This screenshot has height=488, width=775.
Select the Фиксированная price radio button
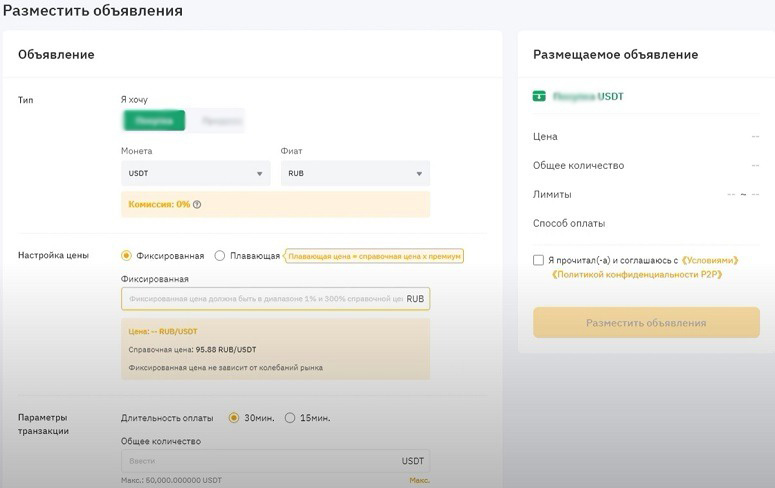tap(126, 256)
